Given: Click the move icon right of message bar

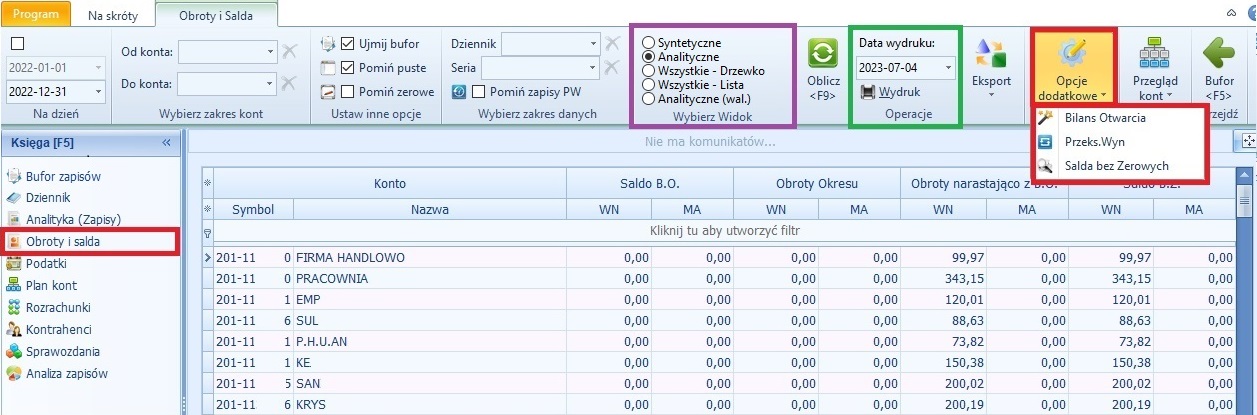Looking at the screenshot, I should pyautogui.click(x=1248, y=142).
